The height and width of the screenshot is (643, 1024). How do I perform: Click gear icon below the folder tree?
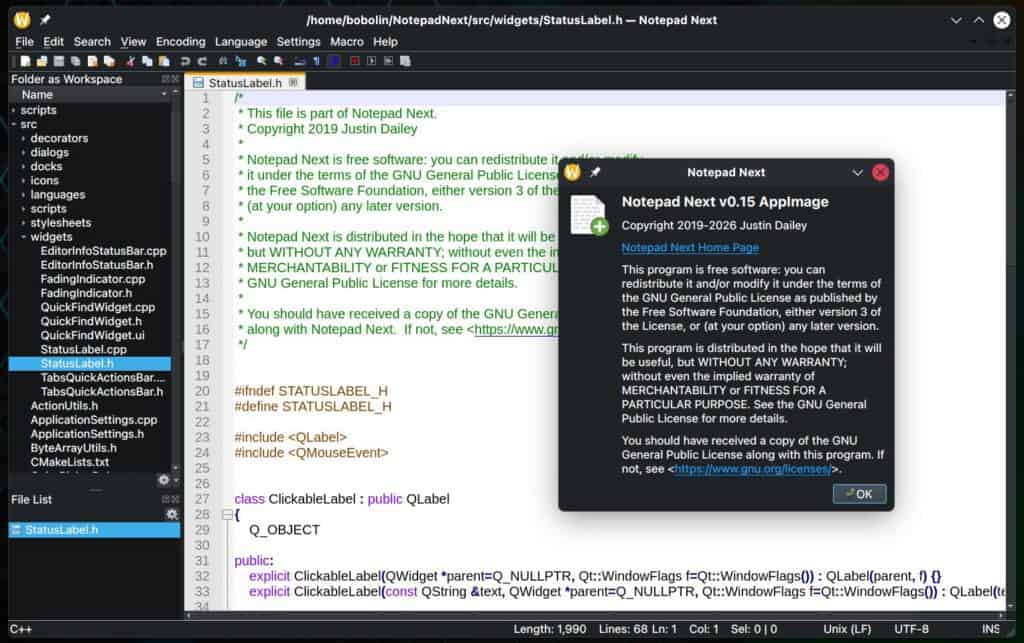164,480
